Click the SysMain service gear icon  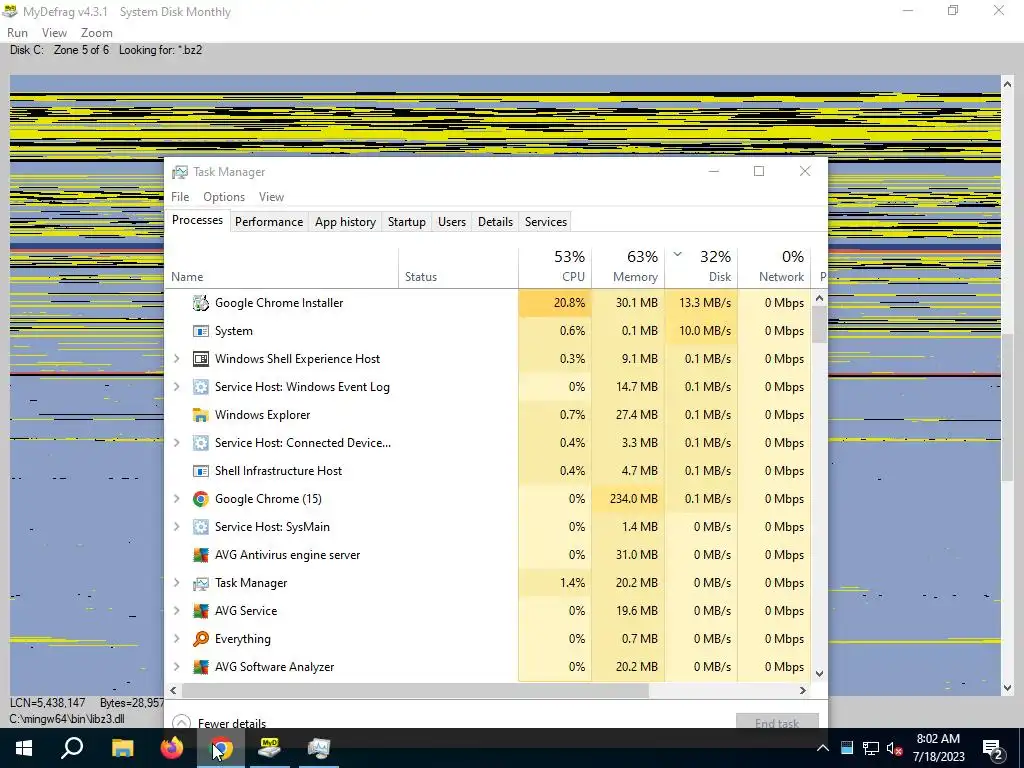(x=200, y=527)
